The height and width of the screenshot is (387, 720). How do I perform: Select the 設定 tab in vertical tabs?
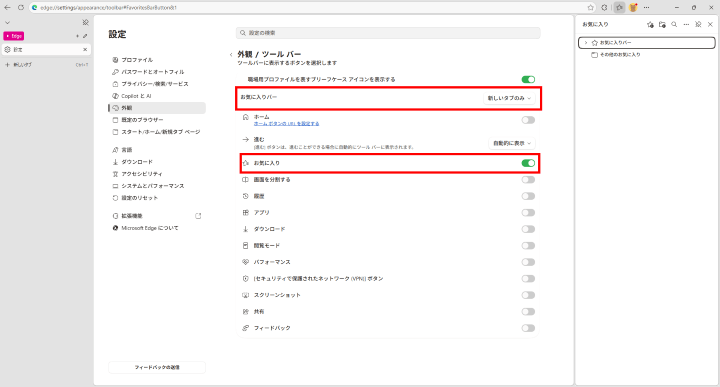click(x=46, y=50)
